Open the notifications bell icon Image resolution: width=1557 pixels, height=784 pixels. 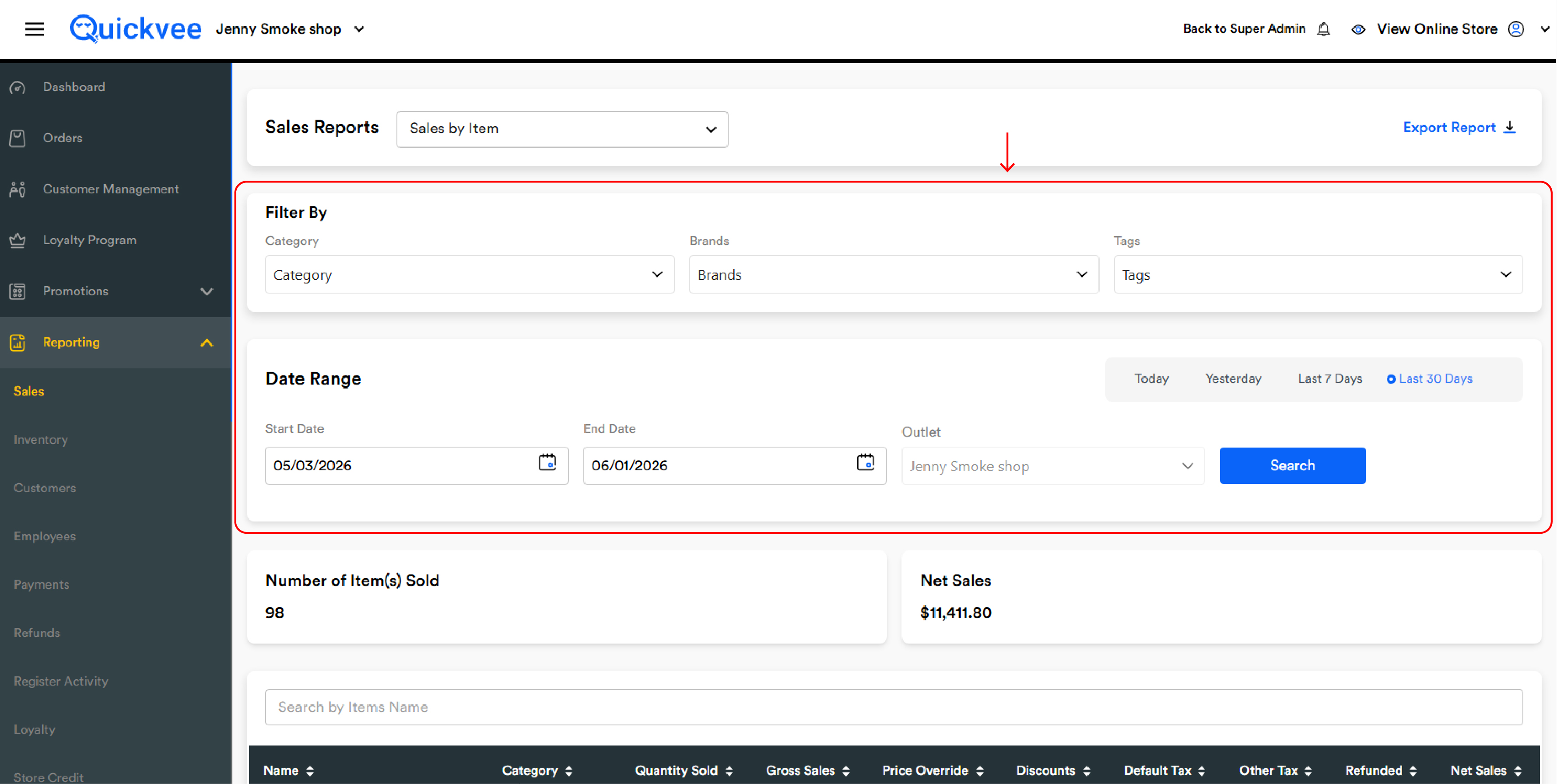click(1323, 29)
